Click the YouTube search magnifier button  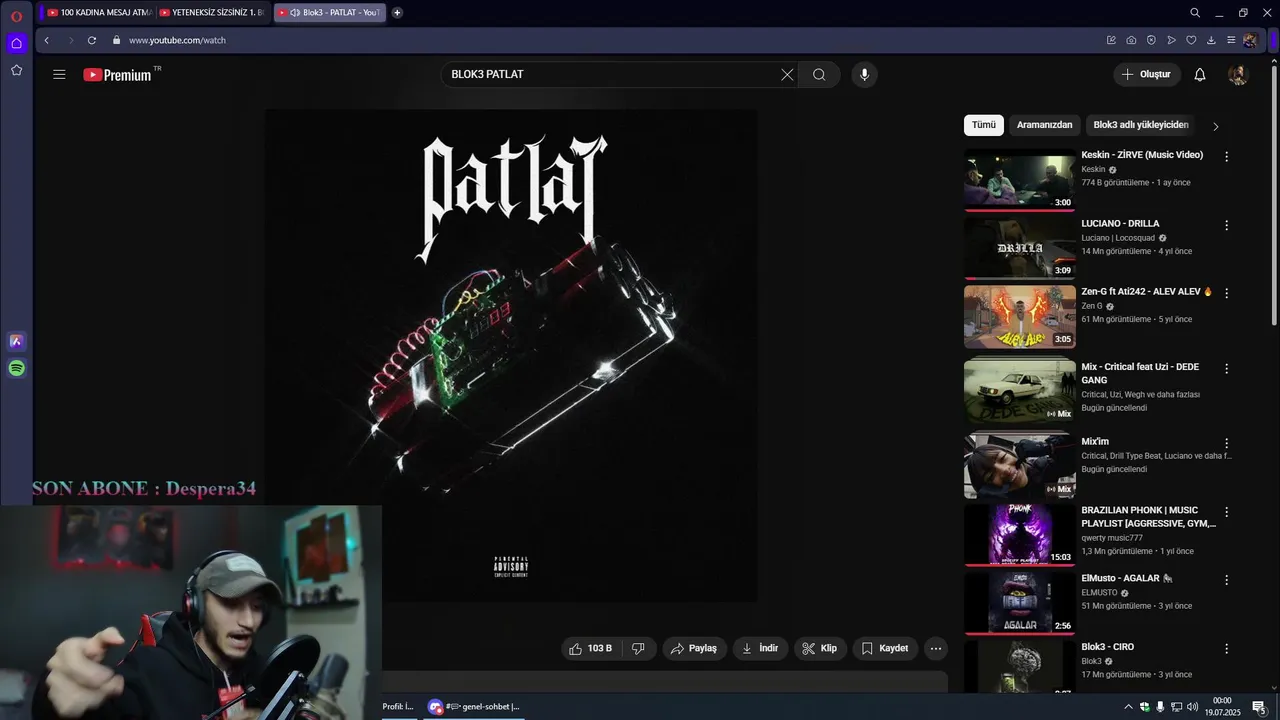point(819,74)
